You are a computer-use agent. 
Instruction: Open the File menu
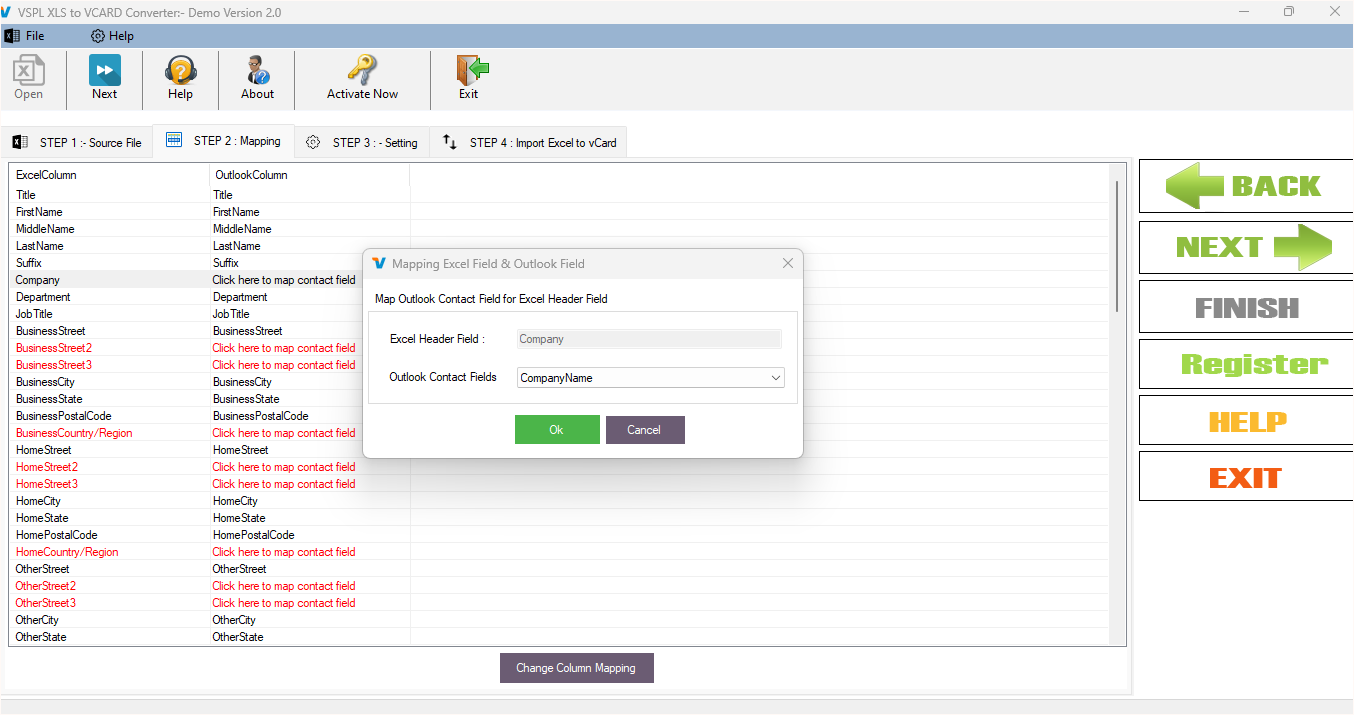pyautogui.click(x=25, y=36)
